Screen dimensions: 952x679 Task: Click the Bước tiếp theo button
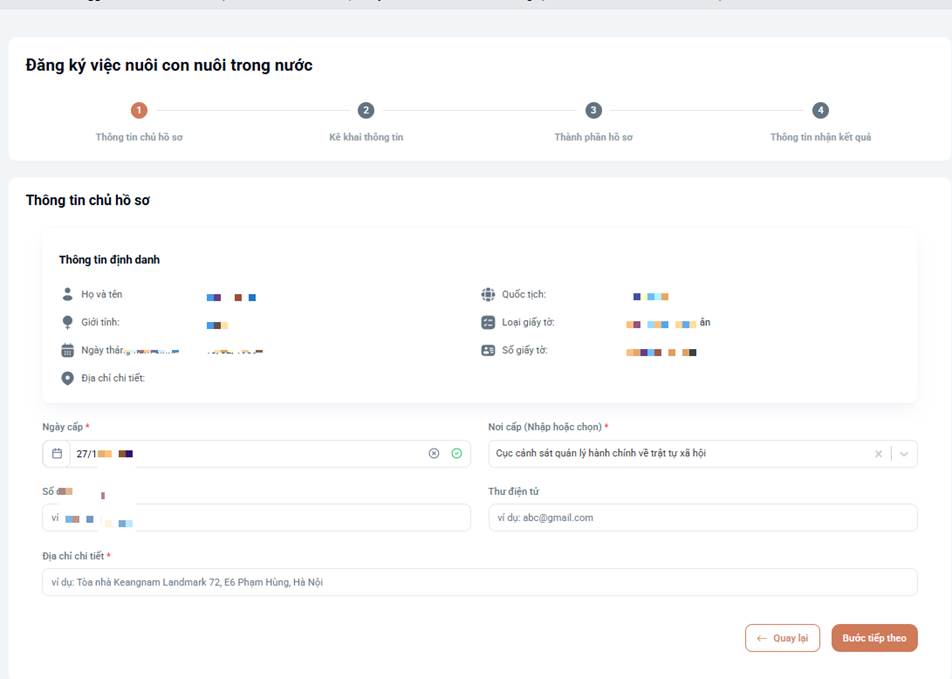point(874,638)
